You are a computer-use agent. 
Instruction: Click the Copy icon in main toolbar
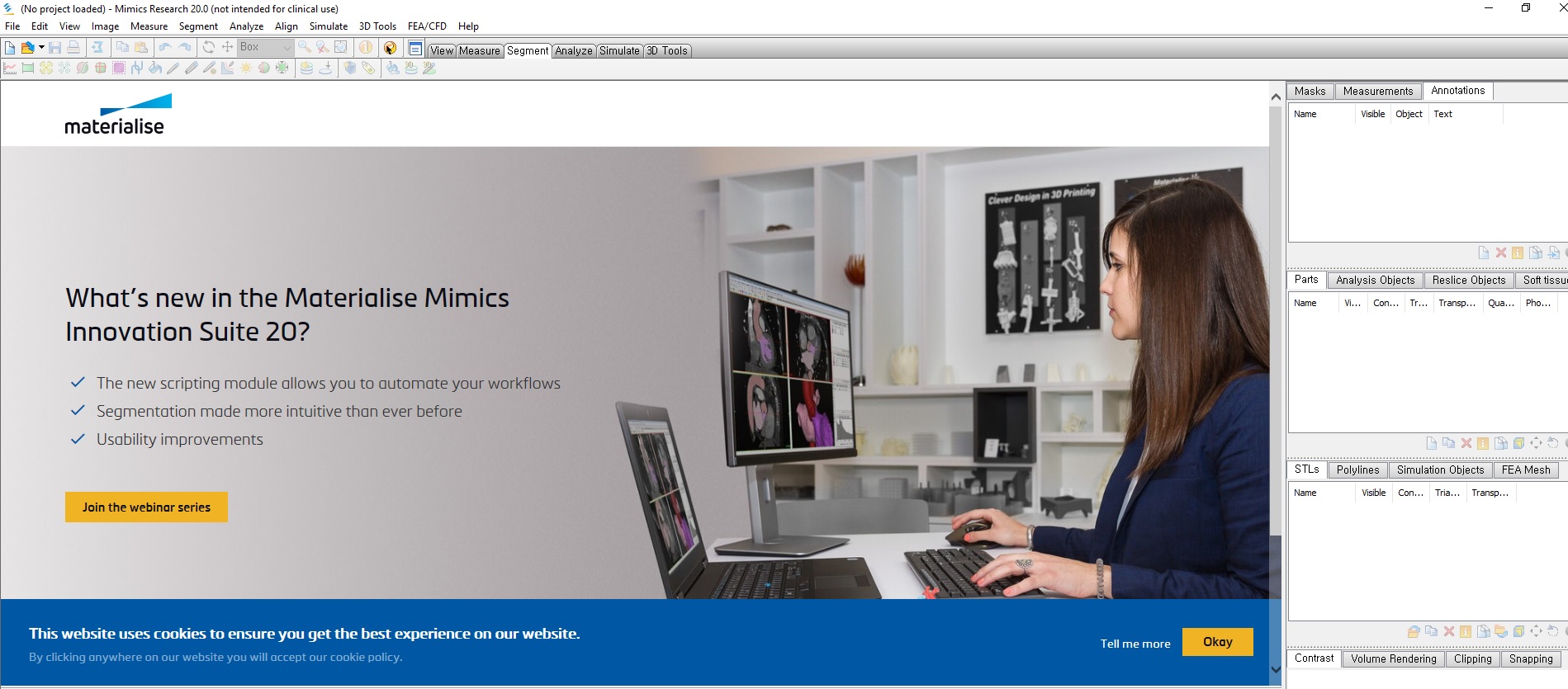pos(122,48)
